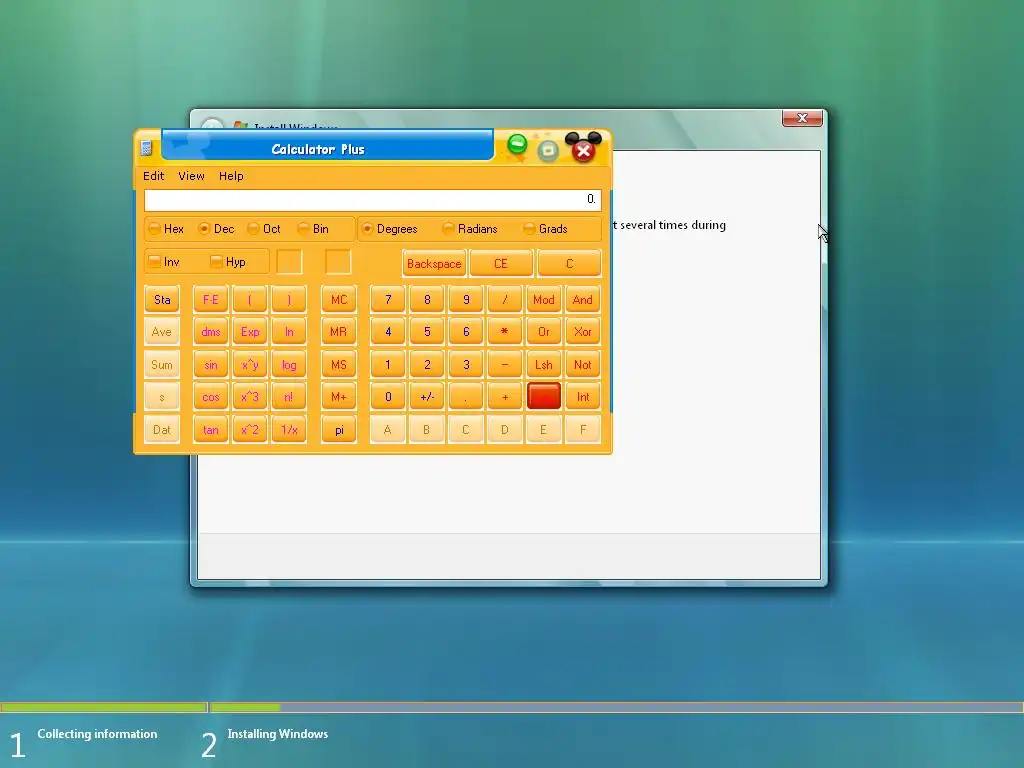Click the Exp button

click(249, 332)
